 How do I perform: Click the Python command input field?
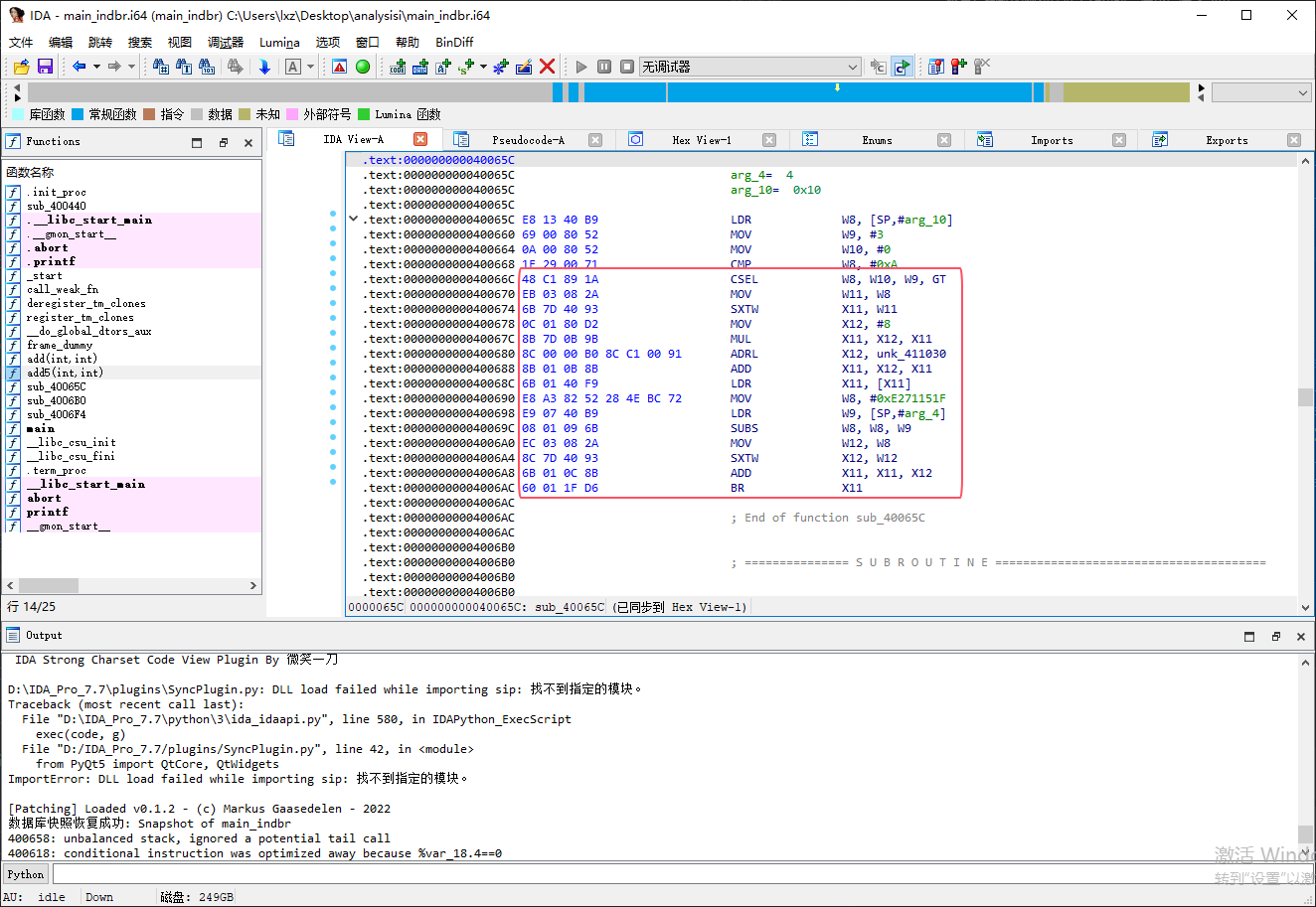(x=682, y=874)
